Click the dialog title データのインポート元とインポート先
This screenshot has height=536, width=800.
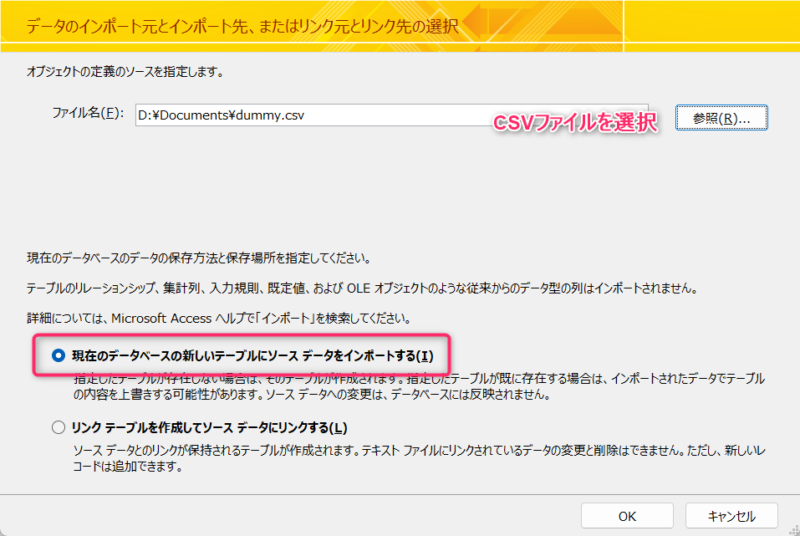click(242, 26)
